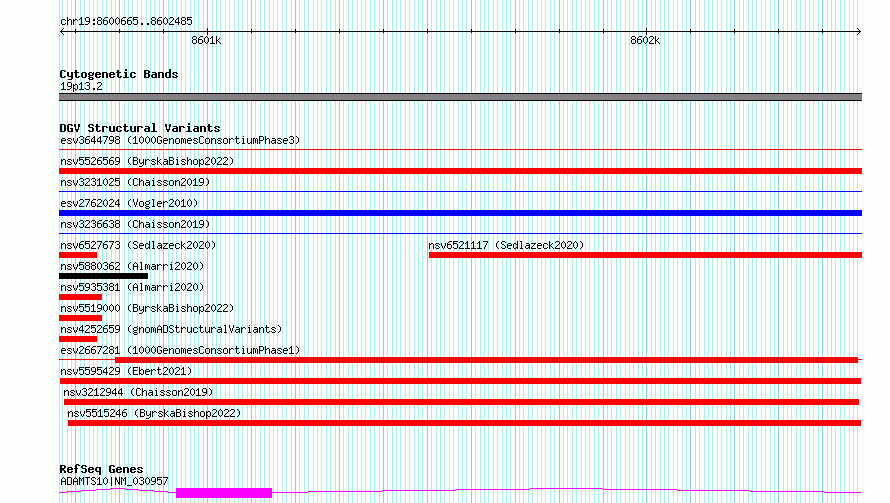Select the RefSeq Genes track title
Screen dimensions: 890x503
click(101, 469)
